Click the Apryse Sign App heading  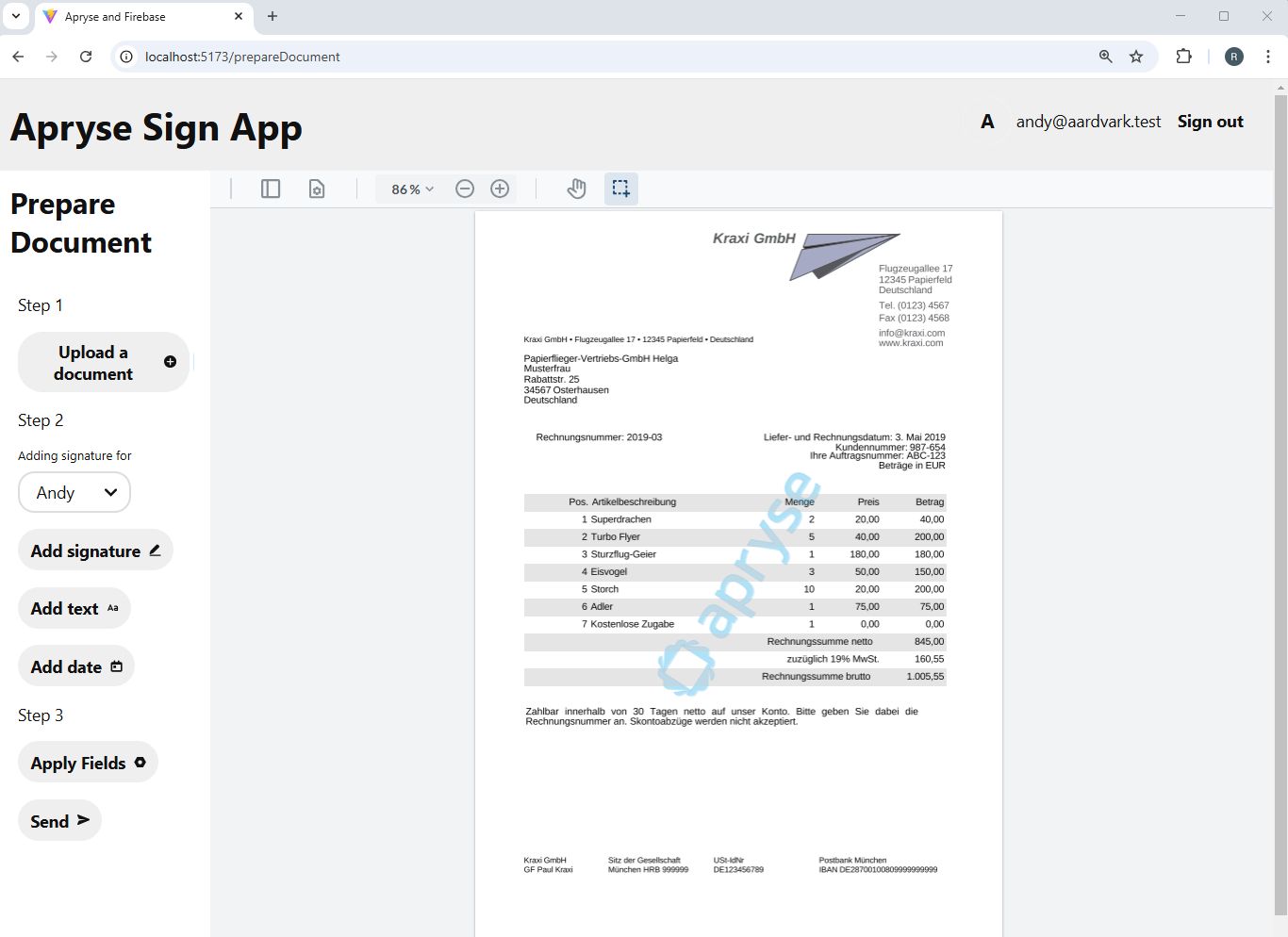coord(157,127)
